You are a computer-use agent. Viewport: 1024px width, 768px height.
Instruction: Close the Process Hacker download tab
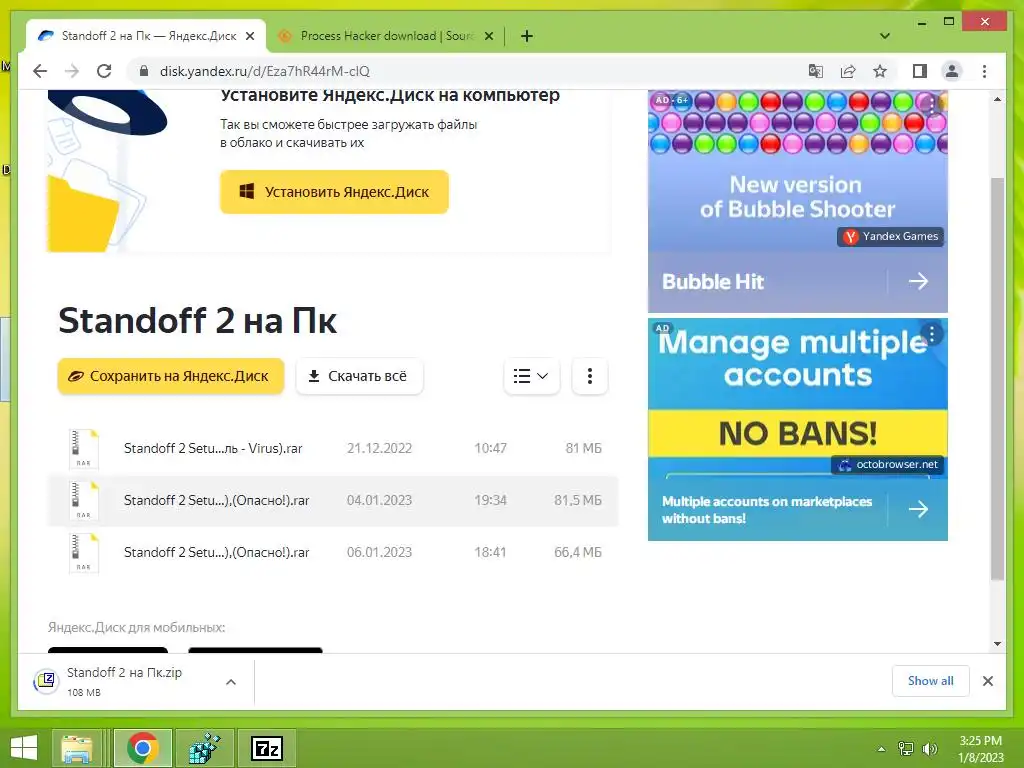tap(488, 36)
